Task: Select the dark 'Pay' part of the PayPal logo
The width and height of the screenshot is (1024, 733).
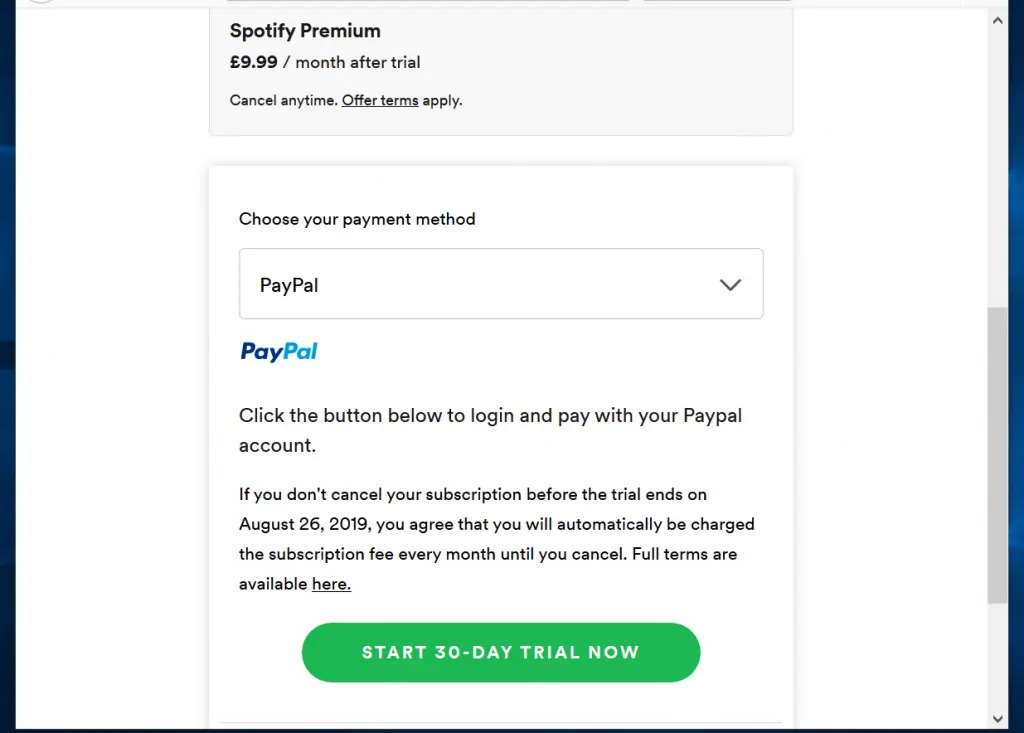Action: click(x=262, y=351)
